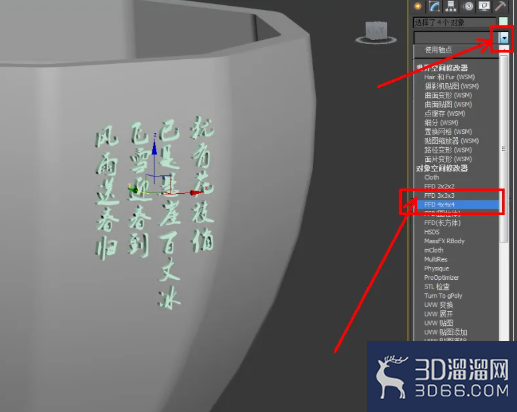Click the modifier list combo box field
The image size is (517, 412).
click(456, 38)
